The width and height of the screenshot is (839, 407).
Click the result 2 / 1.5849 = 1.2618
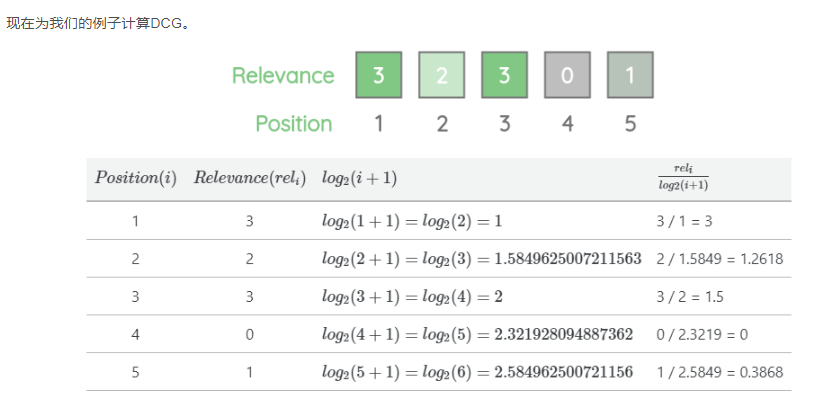(x=720, y=259)
